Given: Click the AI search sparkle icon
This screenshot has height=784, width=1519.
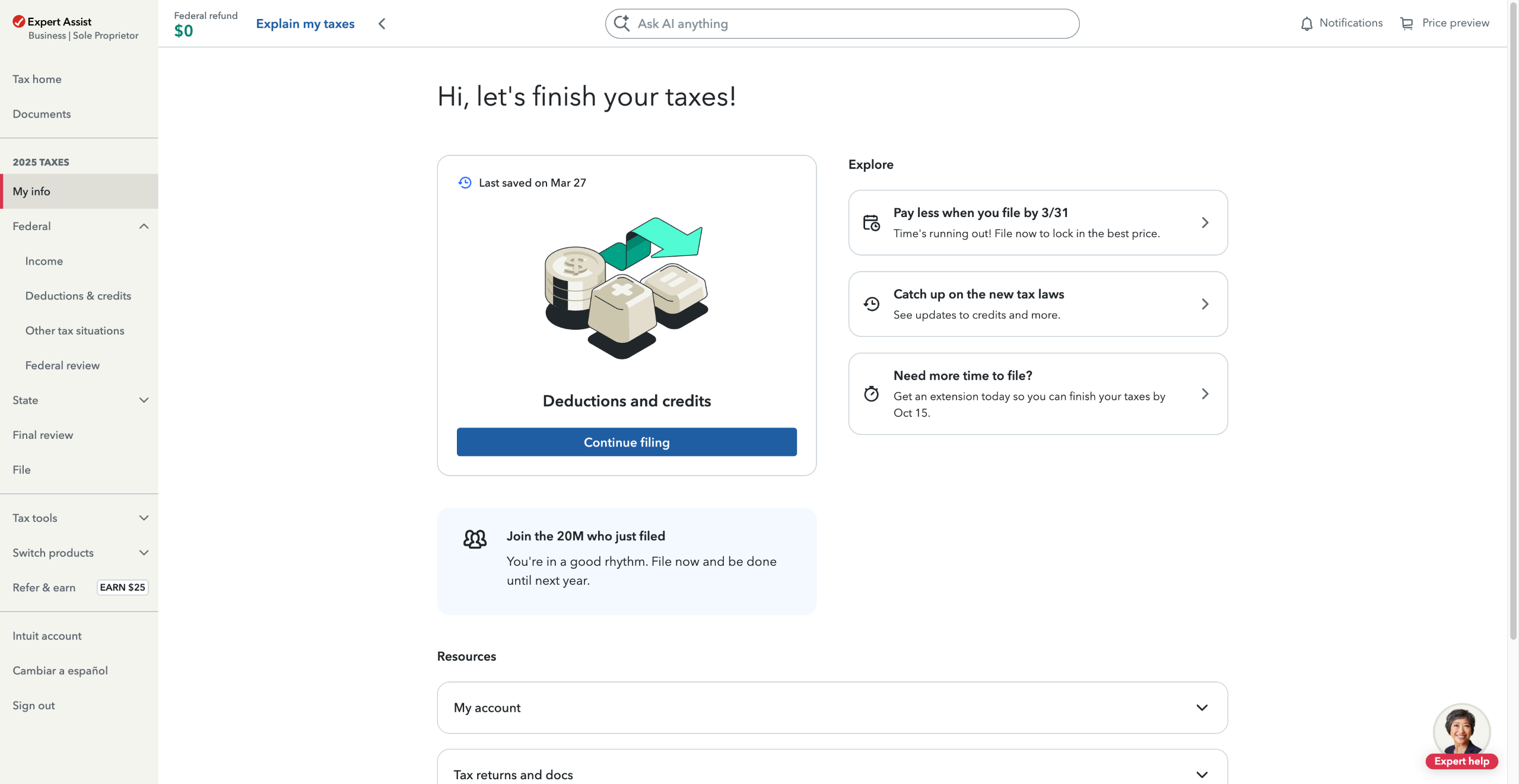Looking at the screenshot, I should pos(621,24).
